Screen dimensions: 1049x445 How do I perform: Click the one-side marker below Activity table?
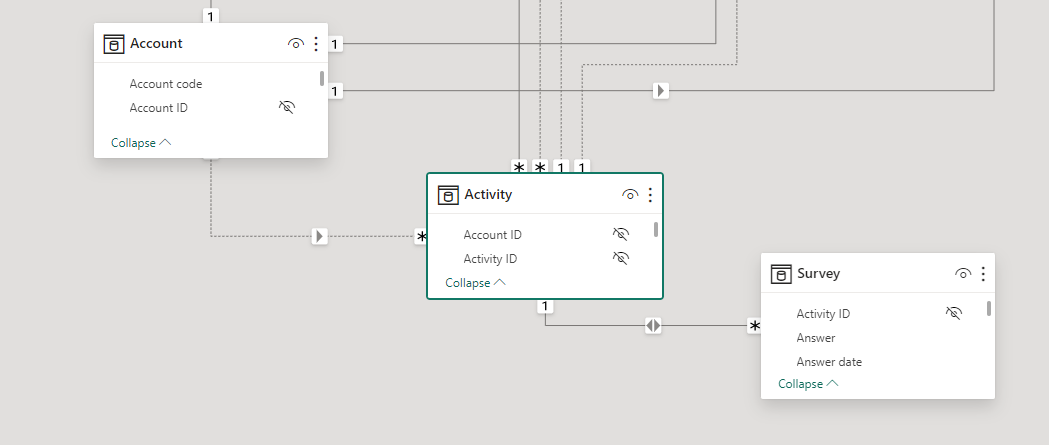(545, 306)
